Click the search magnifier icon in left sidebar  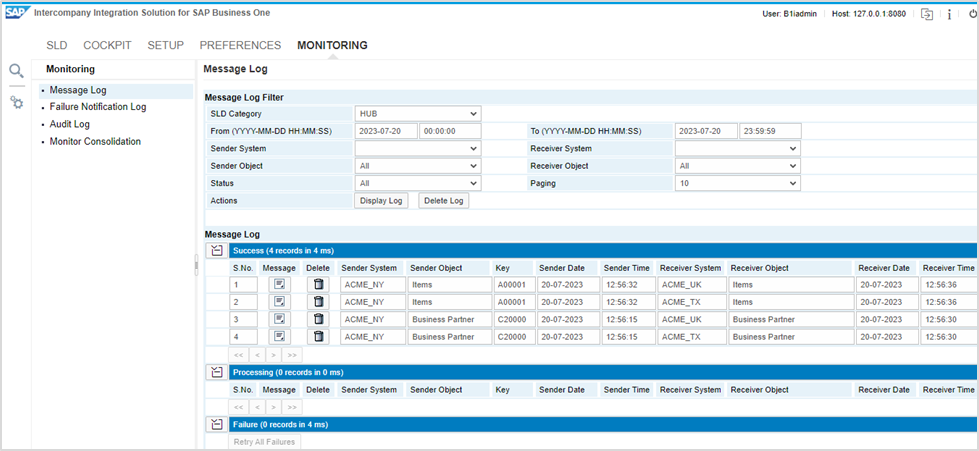click(x=16, y=70)
